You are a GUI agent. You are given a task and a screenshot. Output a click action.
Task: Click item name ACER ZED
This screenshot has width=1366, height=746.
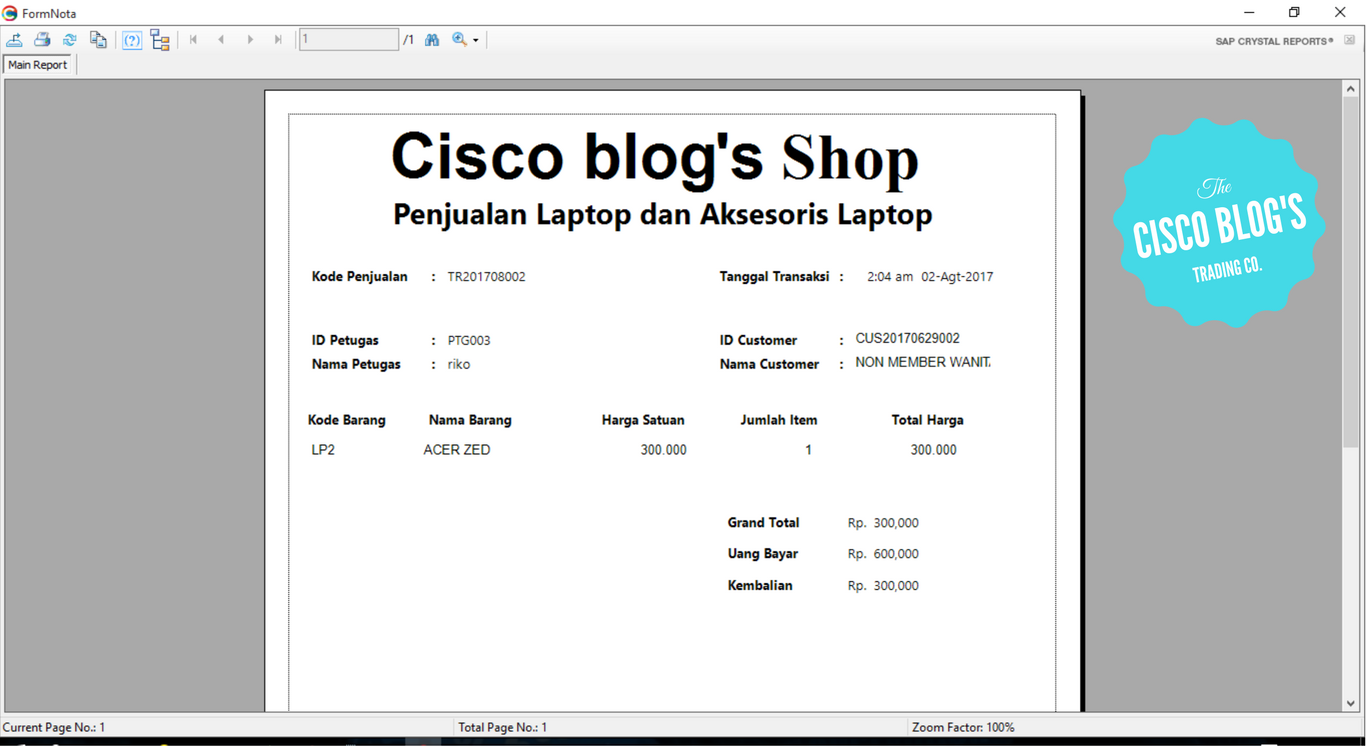tap(457, 450)
